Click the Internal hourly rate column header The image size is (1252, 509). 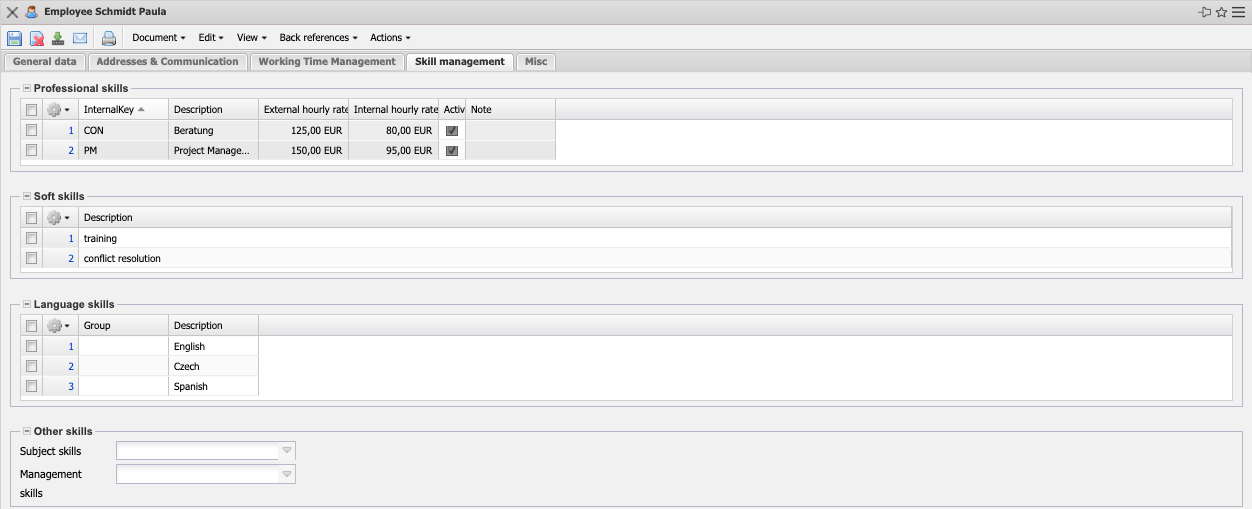394,109
